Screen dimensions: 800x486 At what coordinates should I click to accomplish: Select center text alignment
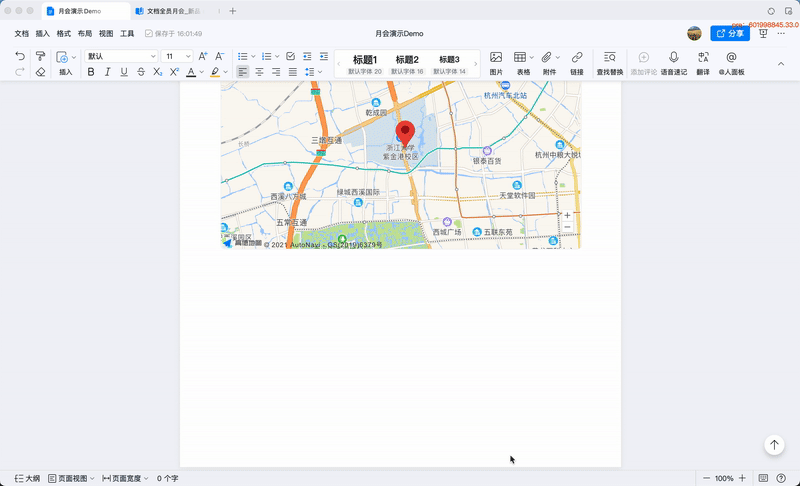click(x=259, y=72)
